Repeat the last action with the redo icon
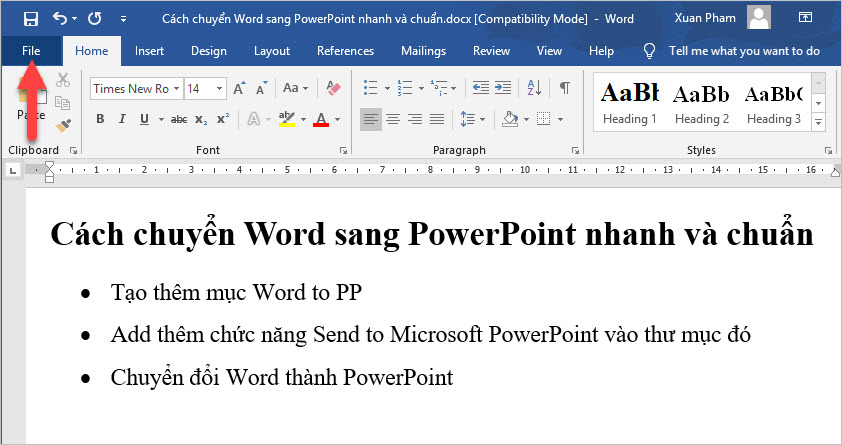The image size is (842, 445). pyautogui.click(x=95, y=19)
